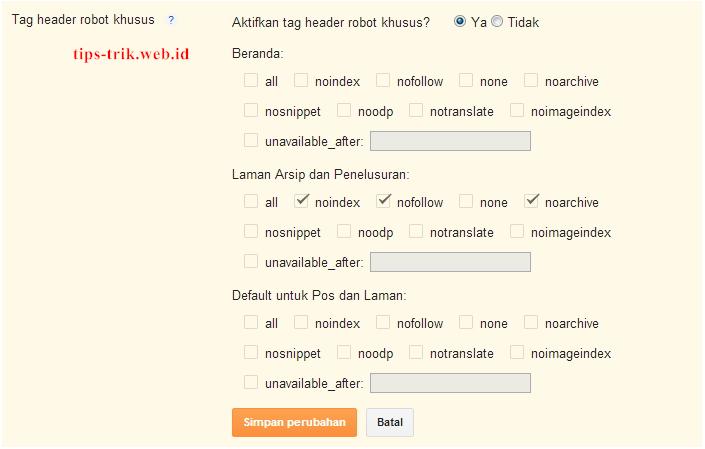Uncheck nofollow under Laman Arsip dan Penelusuran
Screen dimensions: 705x449
click(x=383, y=201)
